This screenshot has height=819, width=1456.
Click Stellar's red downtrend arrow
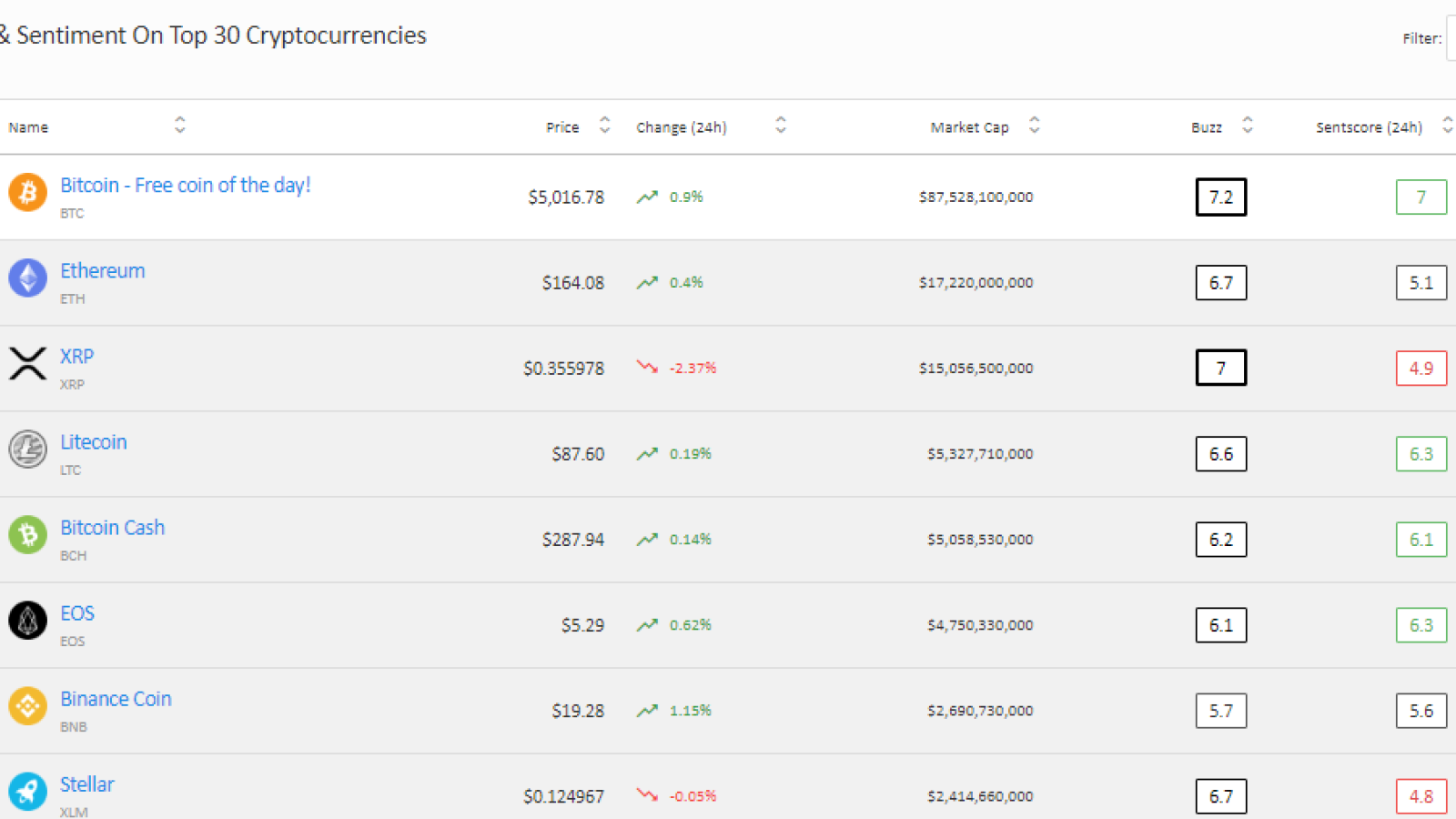(x=647, y=795)
